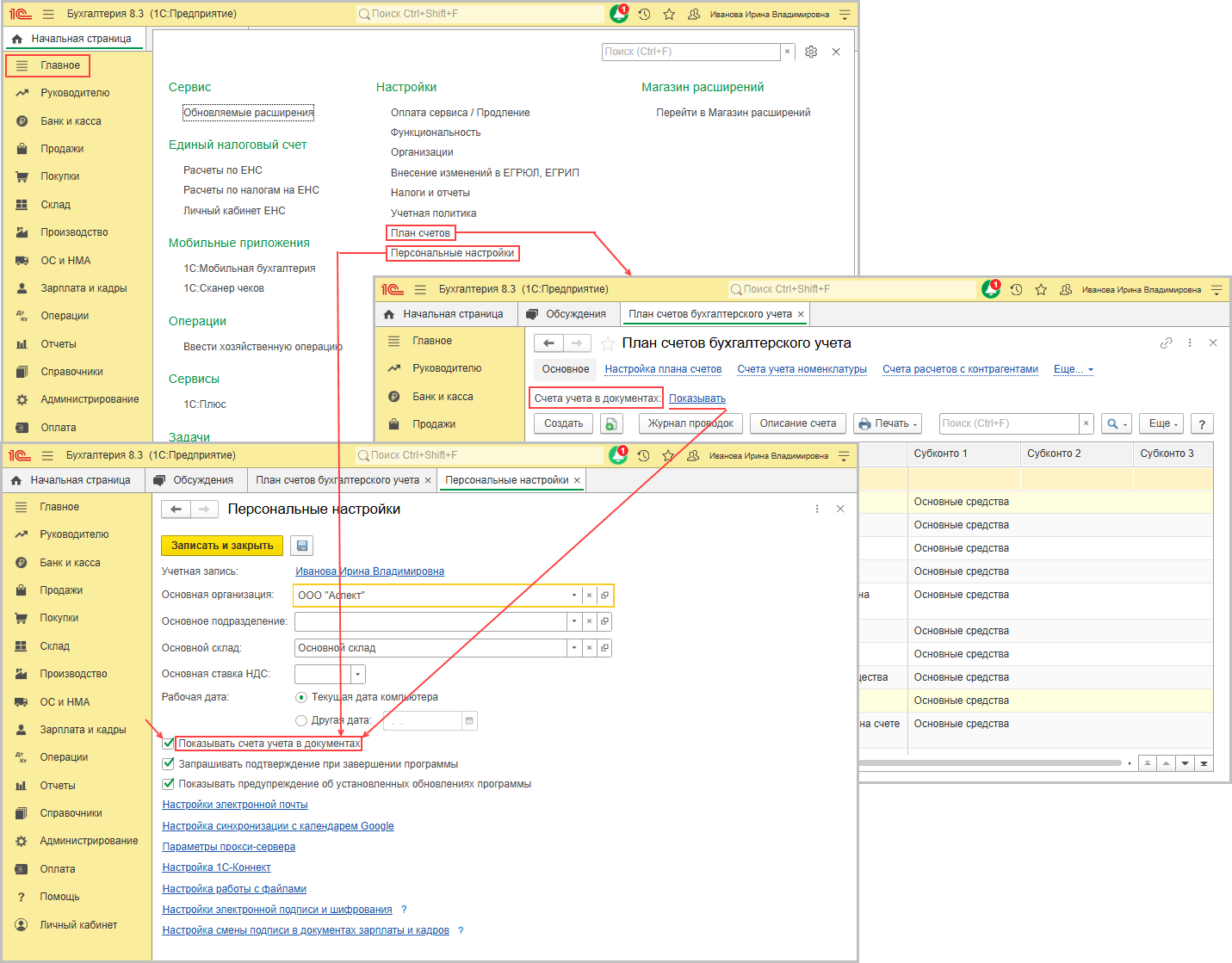1232x963 pixels.
Task: Close the Персональные настройки tab
Action: (577, 480)
